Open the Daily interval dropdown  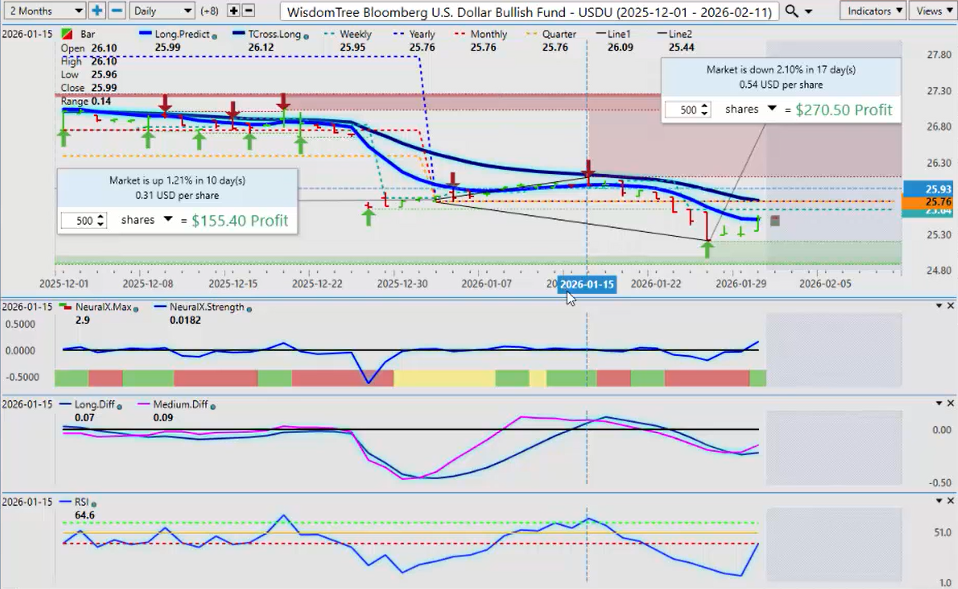161,11
